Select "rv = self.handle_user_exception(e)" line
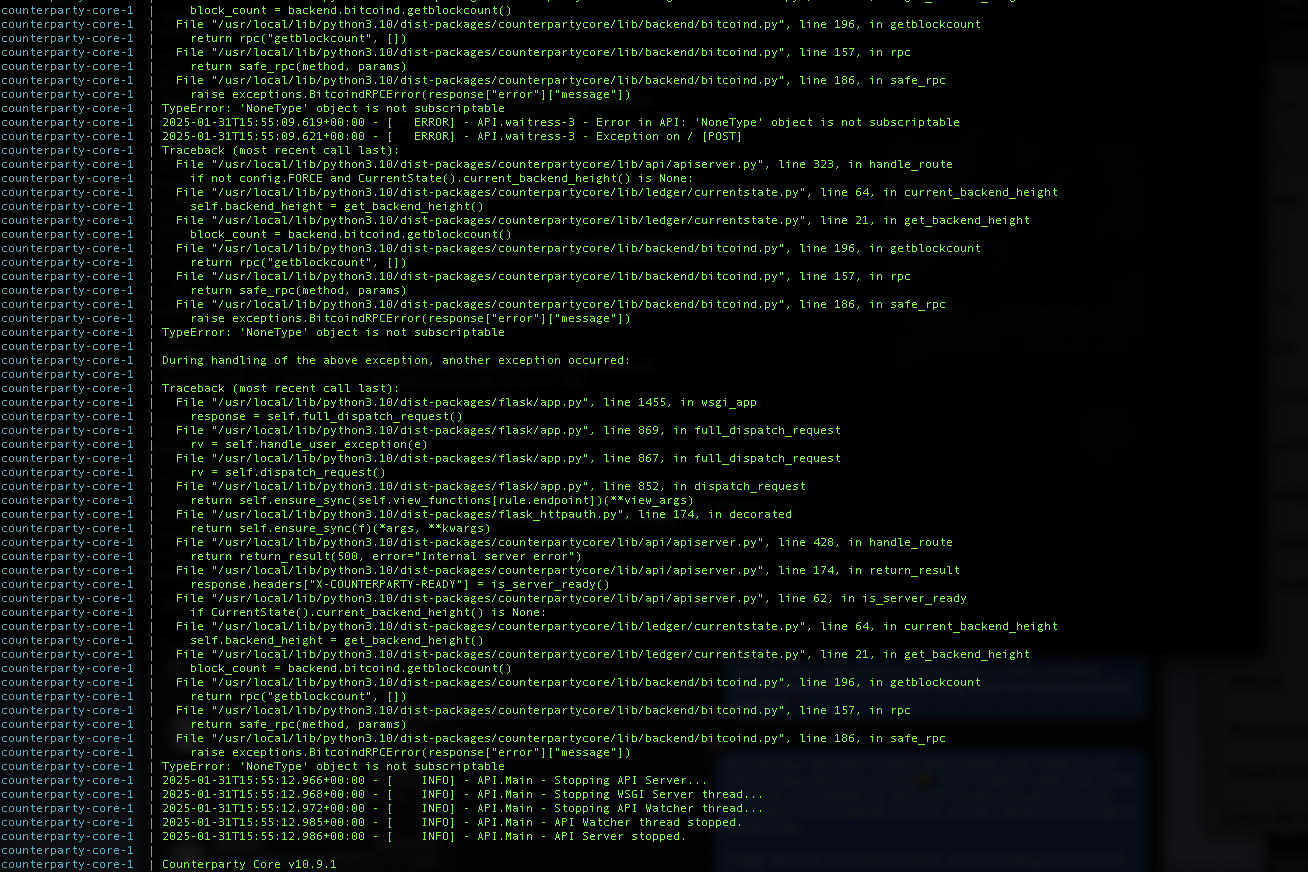The image size is (1308, 872). click(308, 444)
